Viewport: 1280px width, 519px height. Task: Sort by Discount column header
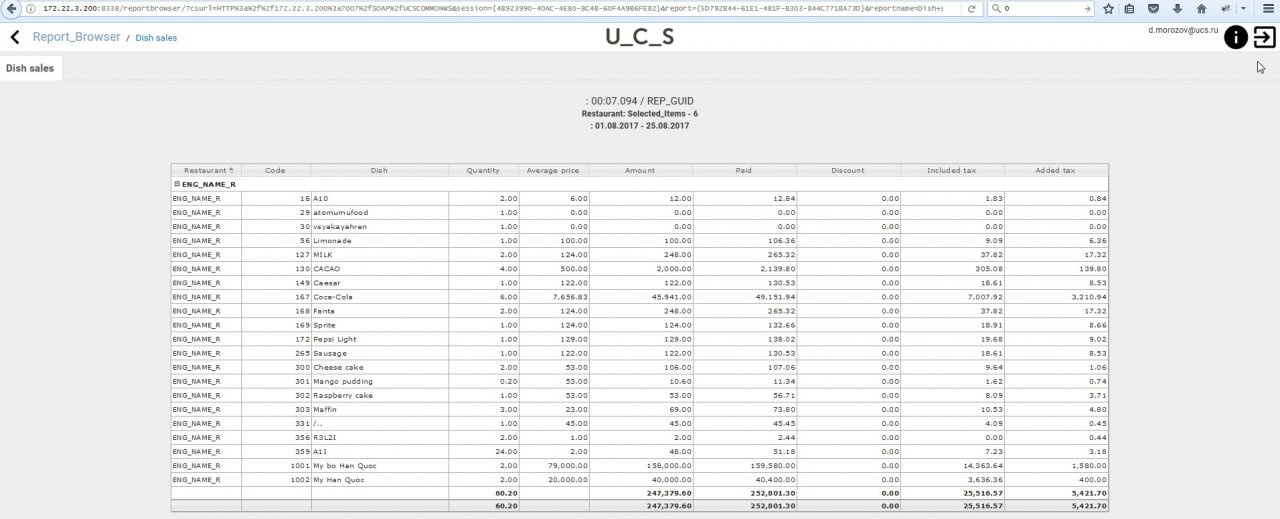point(848,170)
